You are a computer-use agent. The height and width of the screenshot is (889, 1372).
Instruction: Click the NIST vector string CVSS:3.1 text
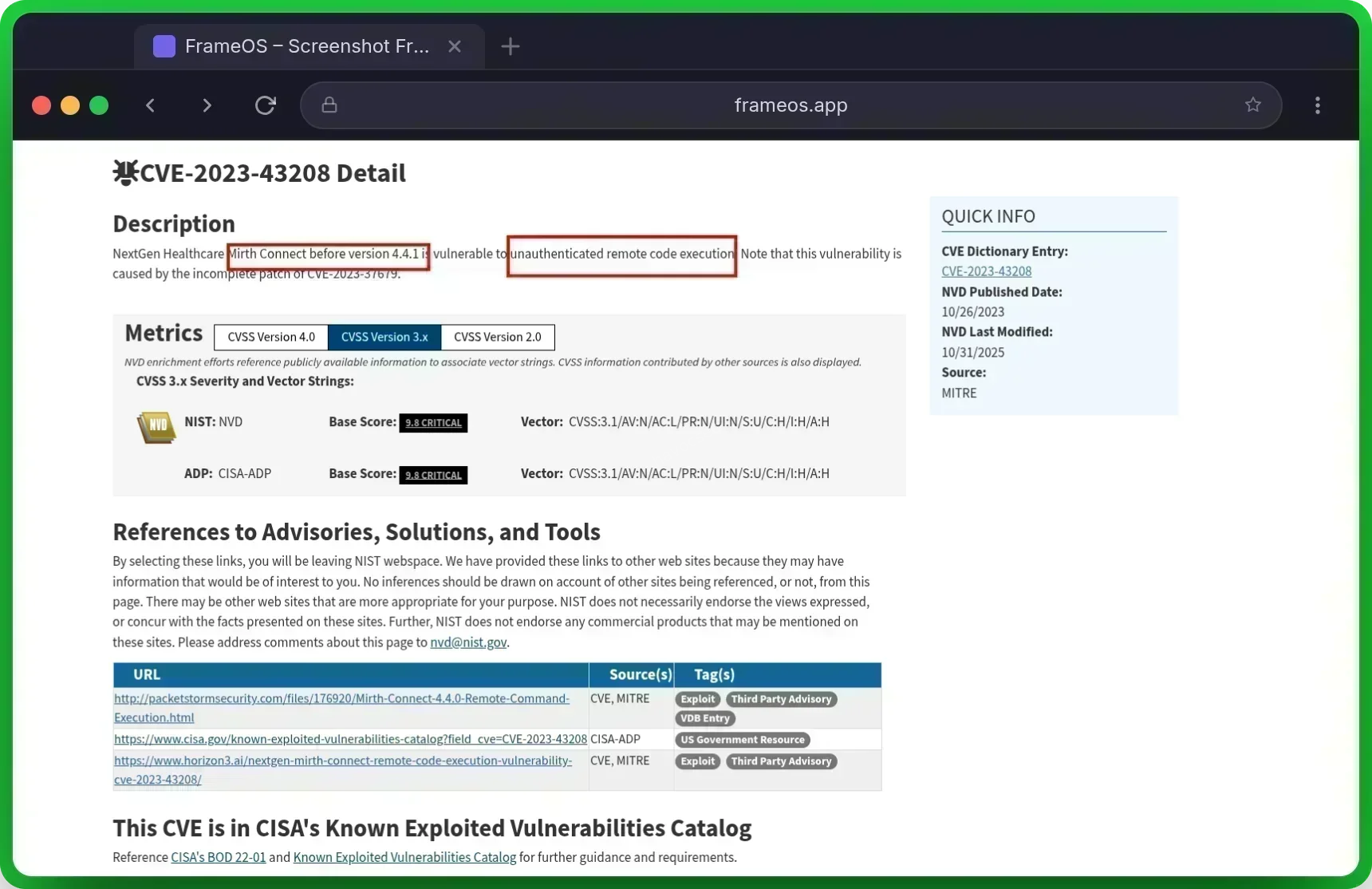coord(699,421)
